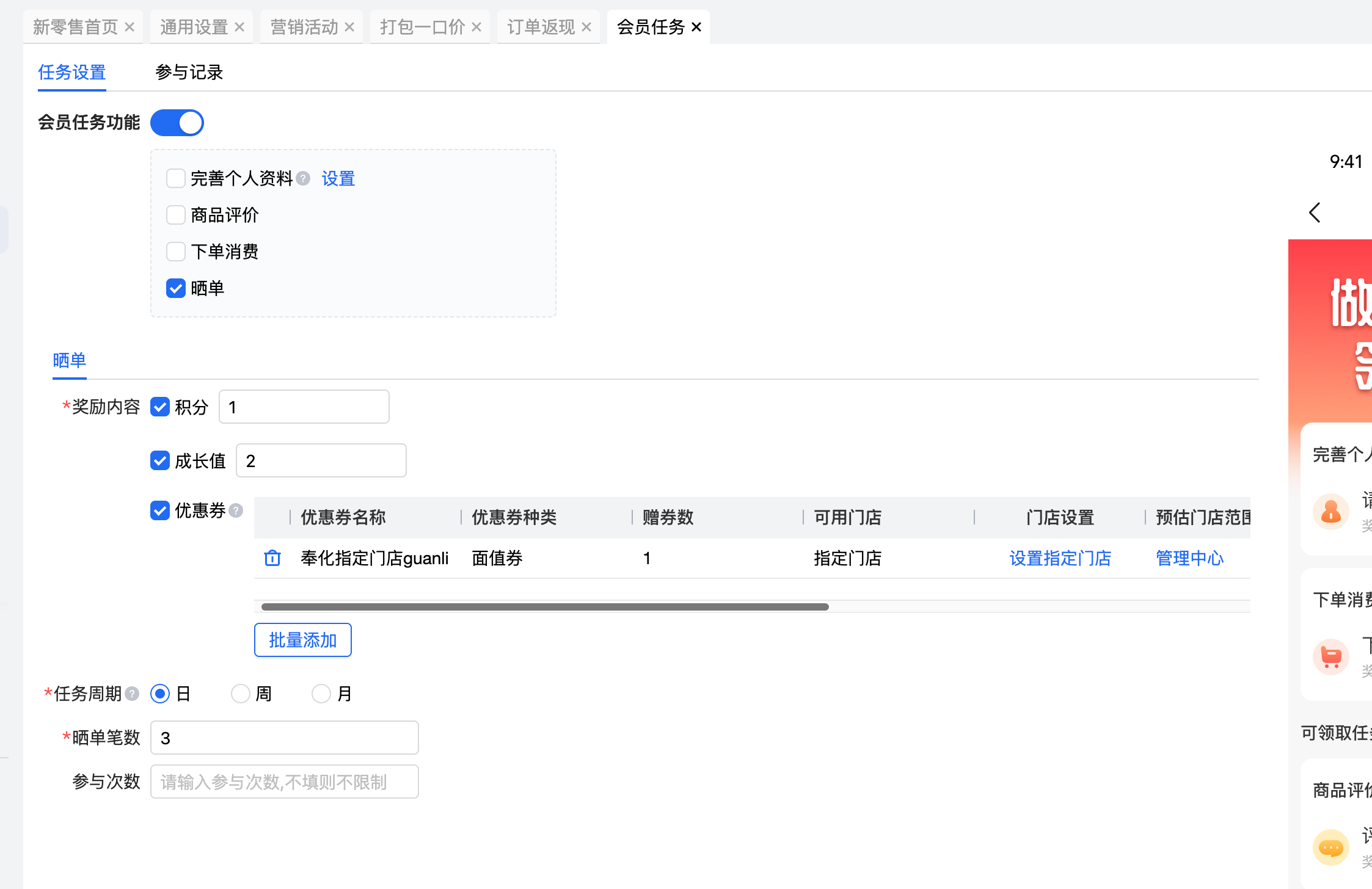This screenshot has height=889, width=1372.
Task: Click the help icon beside 优惠券
Action: (x=236, y=510)
